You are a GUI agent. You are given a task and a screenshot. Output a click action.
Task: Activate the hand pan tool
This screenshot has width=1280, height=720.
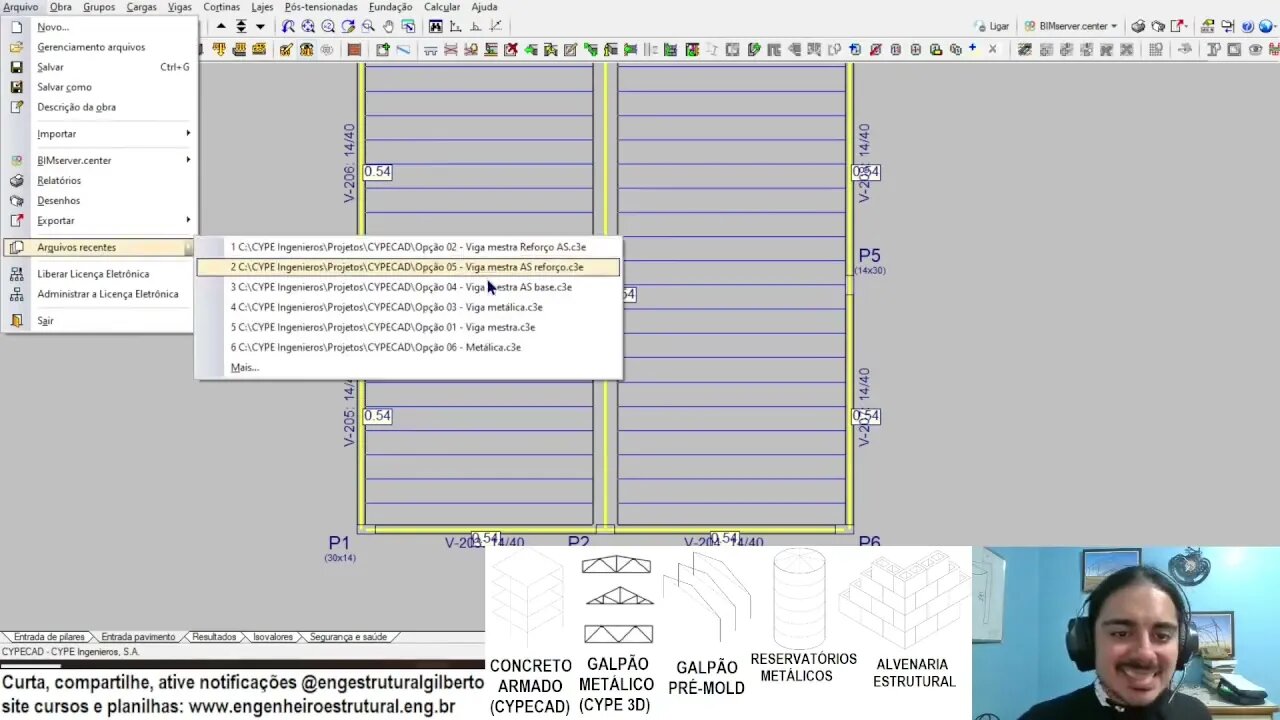click(388, 26)
